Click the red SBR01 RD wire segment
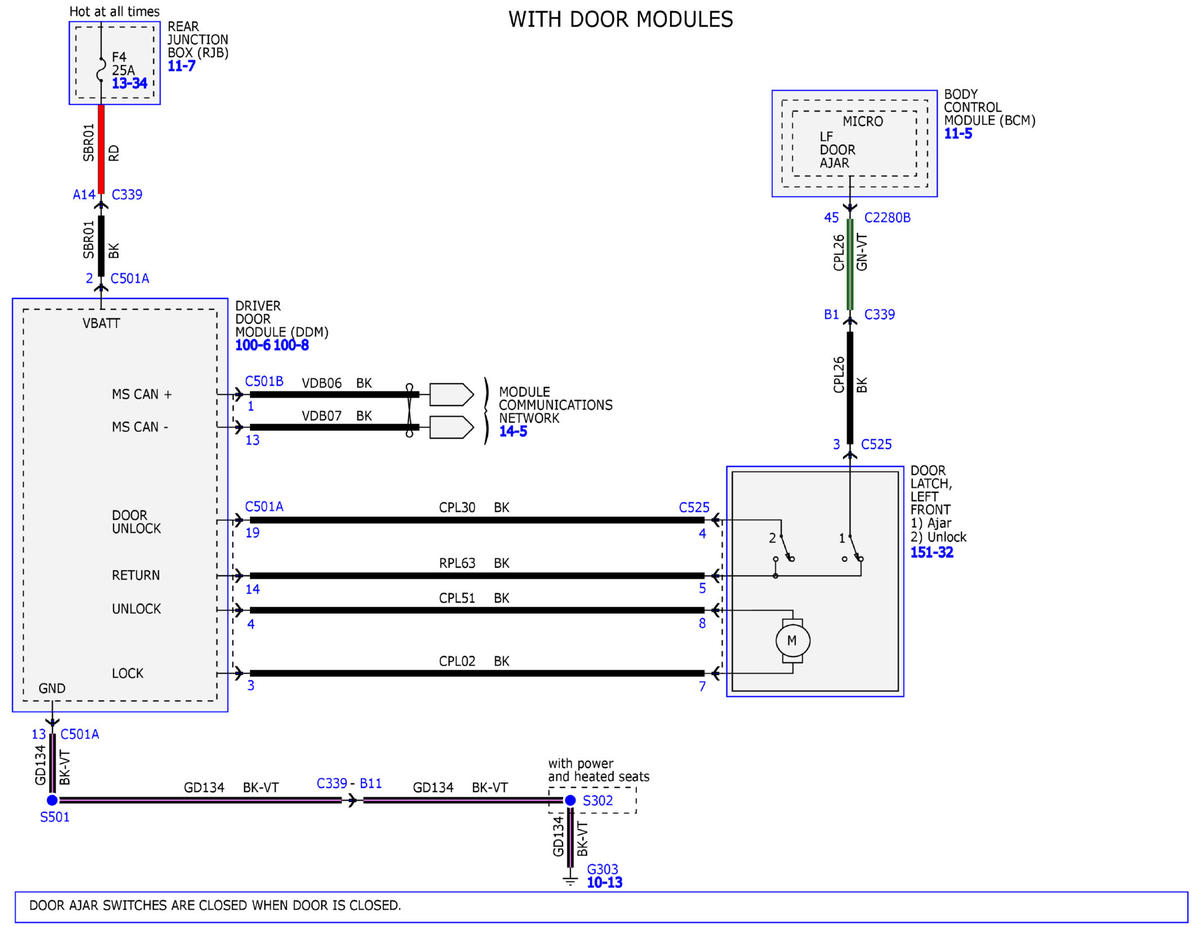1200x927 pixels. click(101, 147)
